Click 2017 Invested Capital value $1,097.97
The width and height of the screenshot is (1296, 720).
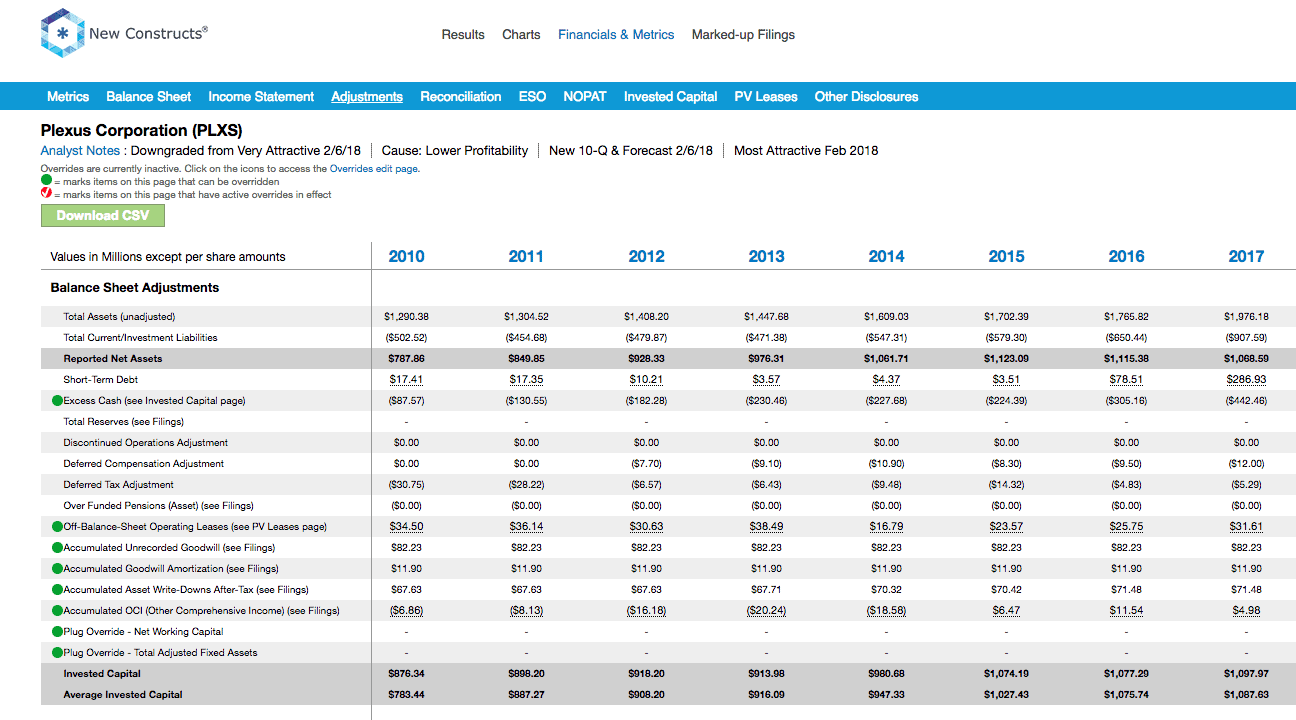point(1246,674)
